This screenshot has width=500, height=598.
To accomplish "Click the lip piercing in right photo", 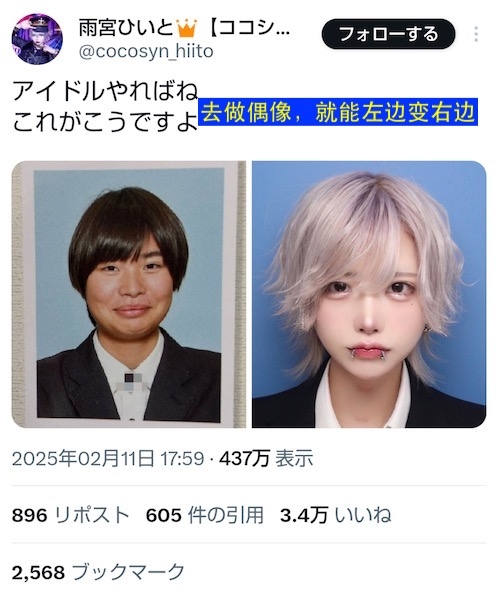I will click(369, 353).
